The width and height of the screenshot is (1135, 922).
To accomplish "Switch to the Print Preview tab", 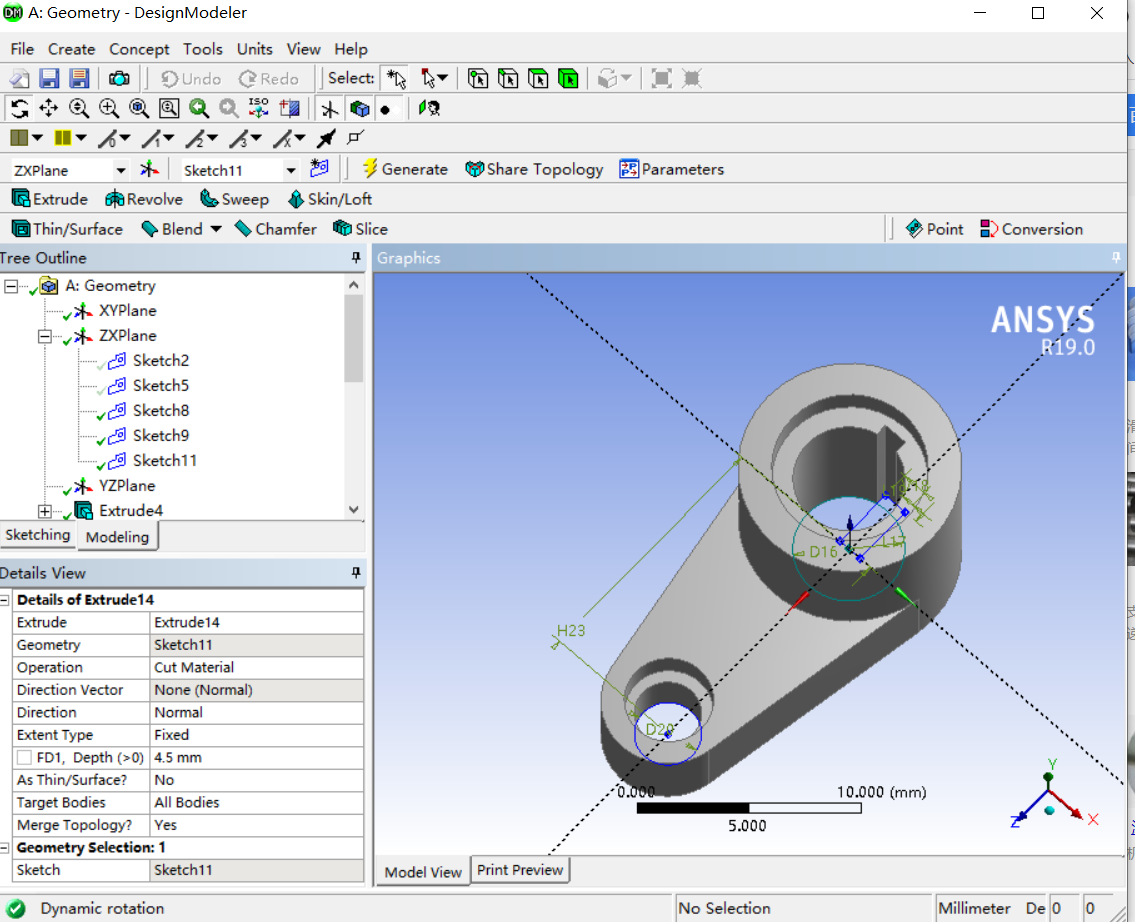I will (x=520, y=870).
